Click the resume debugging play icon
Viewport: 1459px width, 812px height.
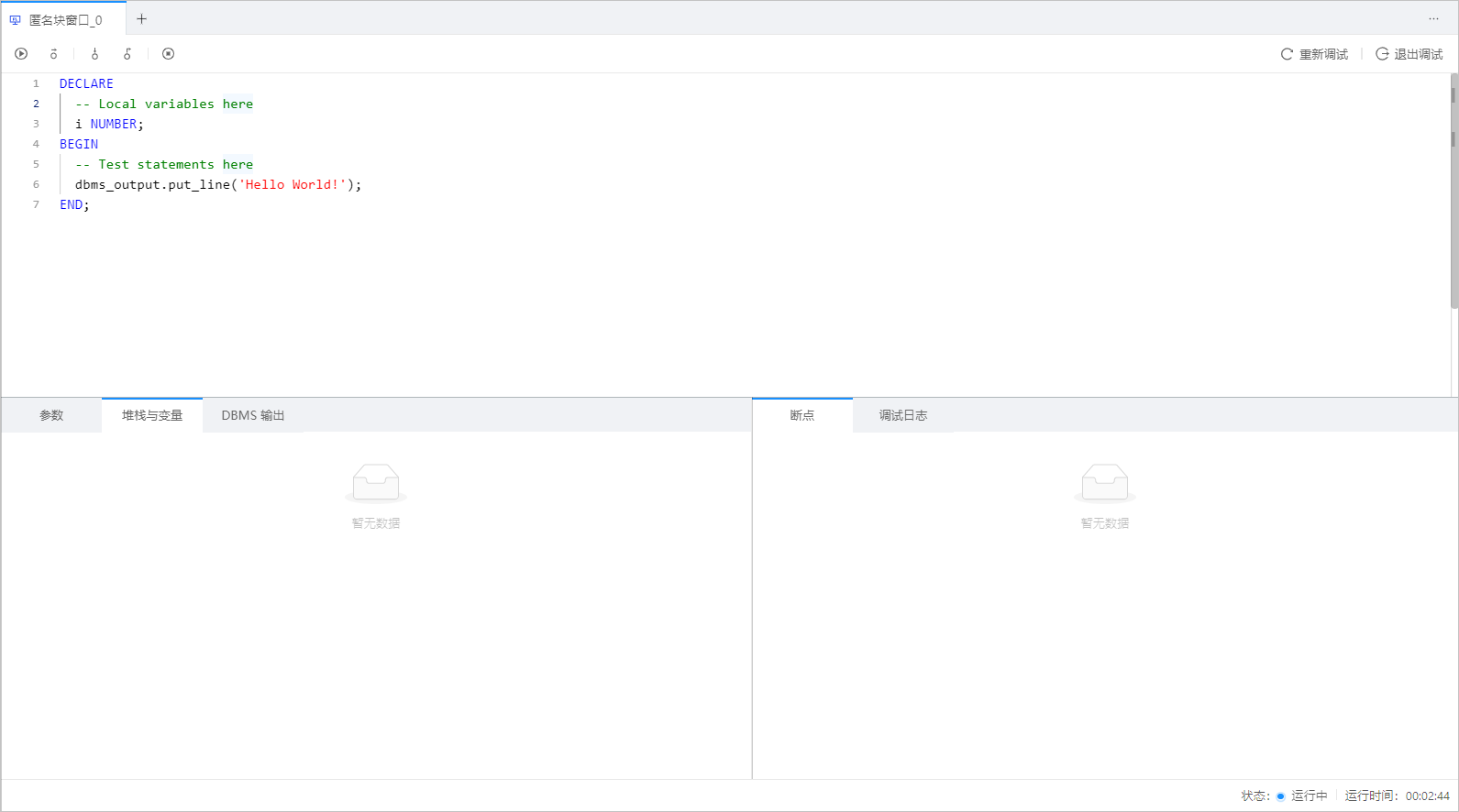click(x=21, y=54)
